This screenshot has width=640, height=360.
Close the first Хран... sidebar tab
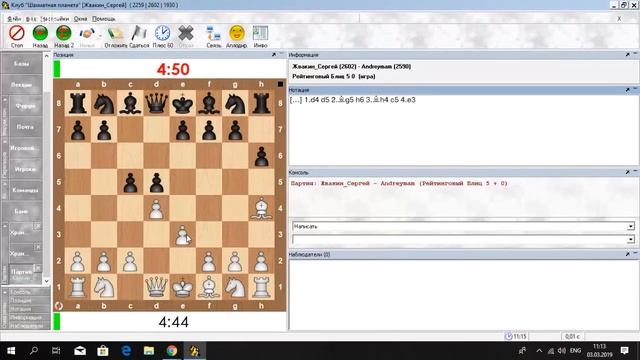pyautogui.click(x=37, y=226)
